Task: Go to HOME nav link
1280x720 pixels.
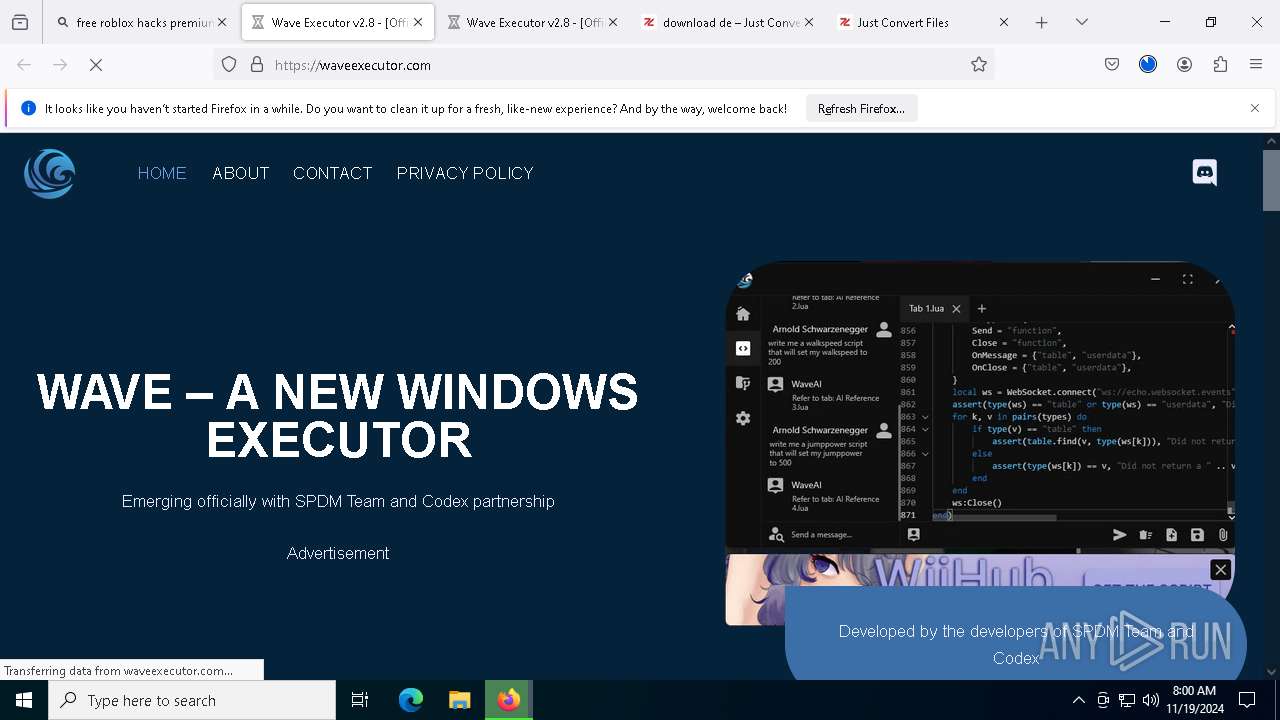Action: pos(162,173)
